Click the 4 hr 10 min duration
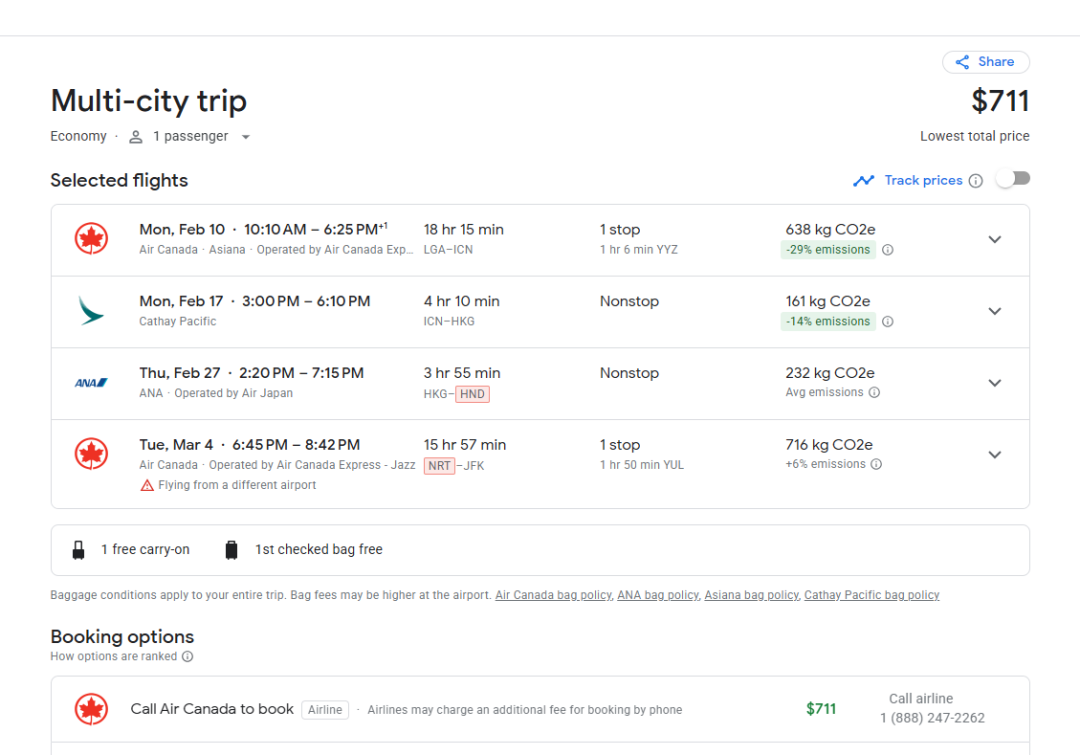The image size is (1080, 755). click(461, 301)
